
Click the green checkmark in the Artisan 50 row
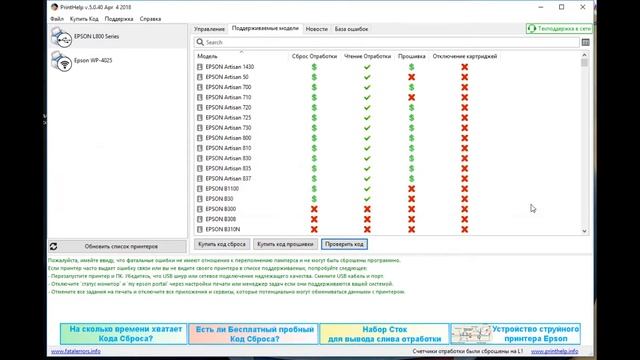[367, 77]
